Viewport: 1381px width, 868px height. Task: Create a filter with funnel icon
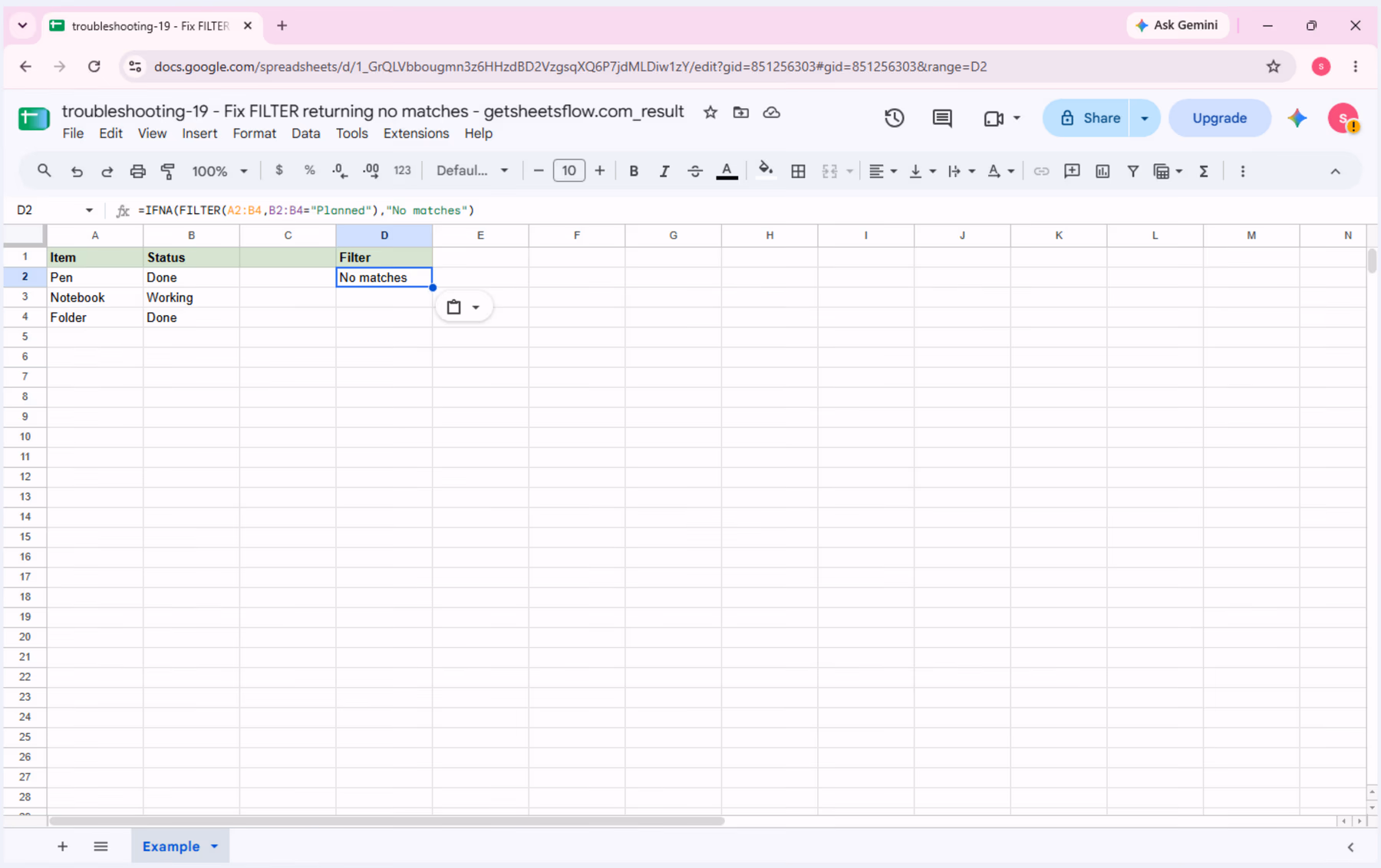pos(1132,171)
